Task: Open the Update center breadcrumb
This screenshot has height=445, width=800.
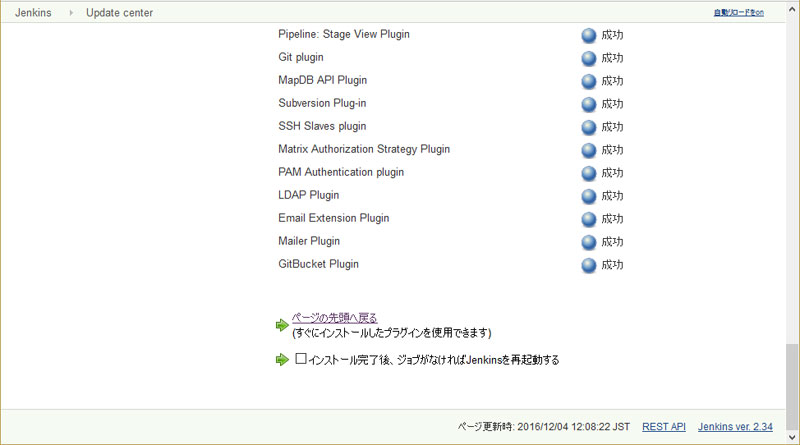Action: pos(119,13)
